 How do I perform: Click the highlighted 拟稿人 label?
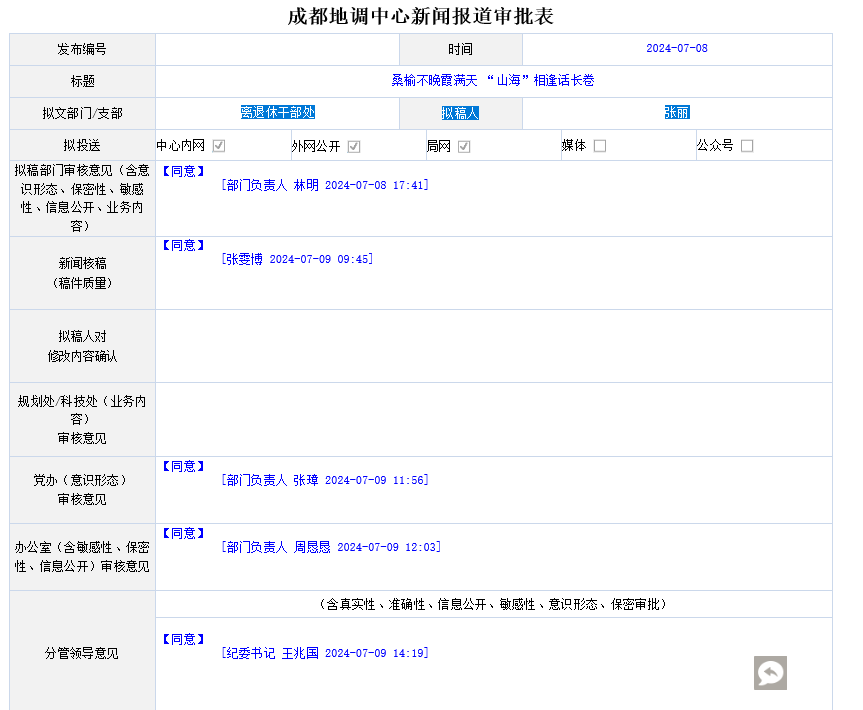(460, 113)
